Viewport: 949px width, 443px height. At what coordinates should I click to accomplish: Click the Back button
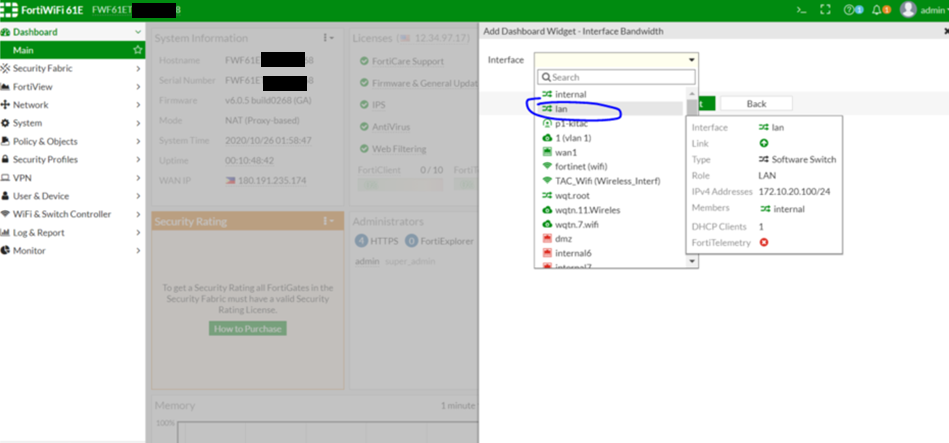click(755, 104)
